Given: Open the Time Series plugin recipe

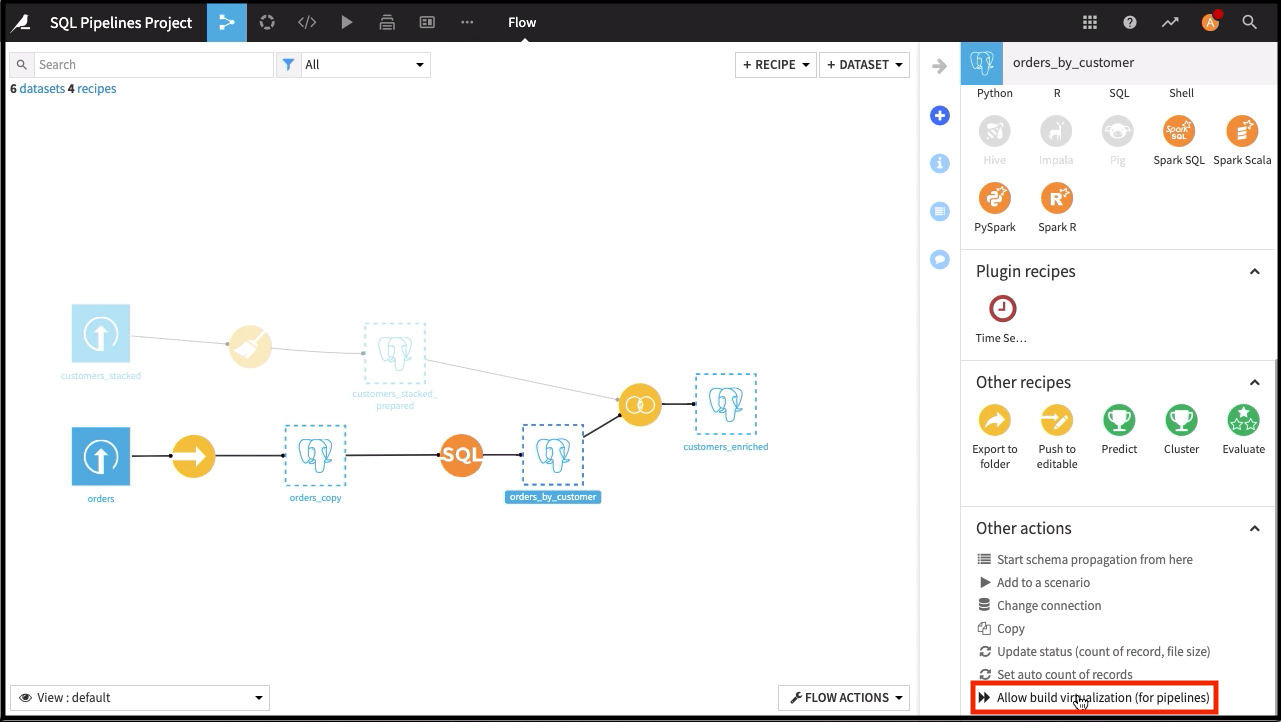Looking at the screenshot, I should pyautogui.click(x=1001, y=309).
